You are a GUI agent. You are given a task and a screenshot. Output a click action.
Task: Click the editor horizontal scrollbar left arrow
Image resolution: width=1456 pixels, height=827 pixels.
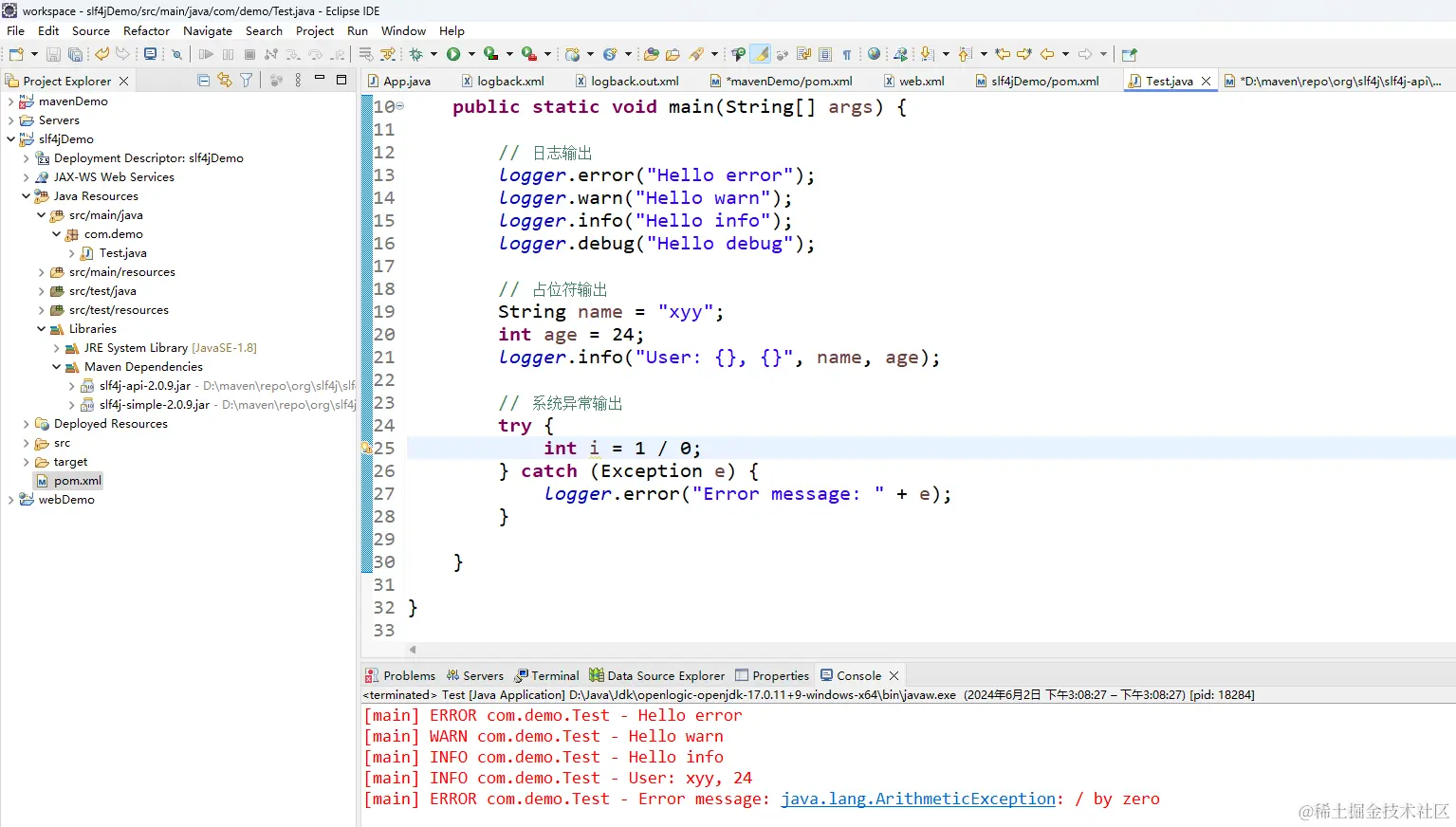(x=413, y=650)
